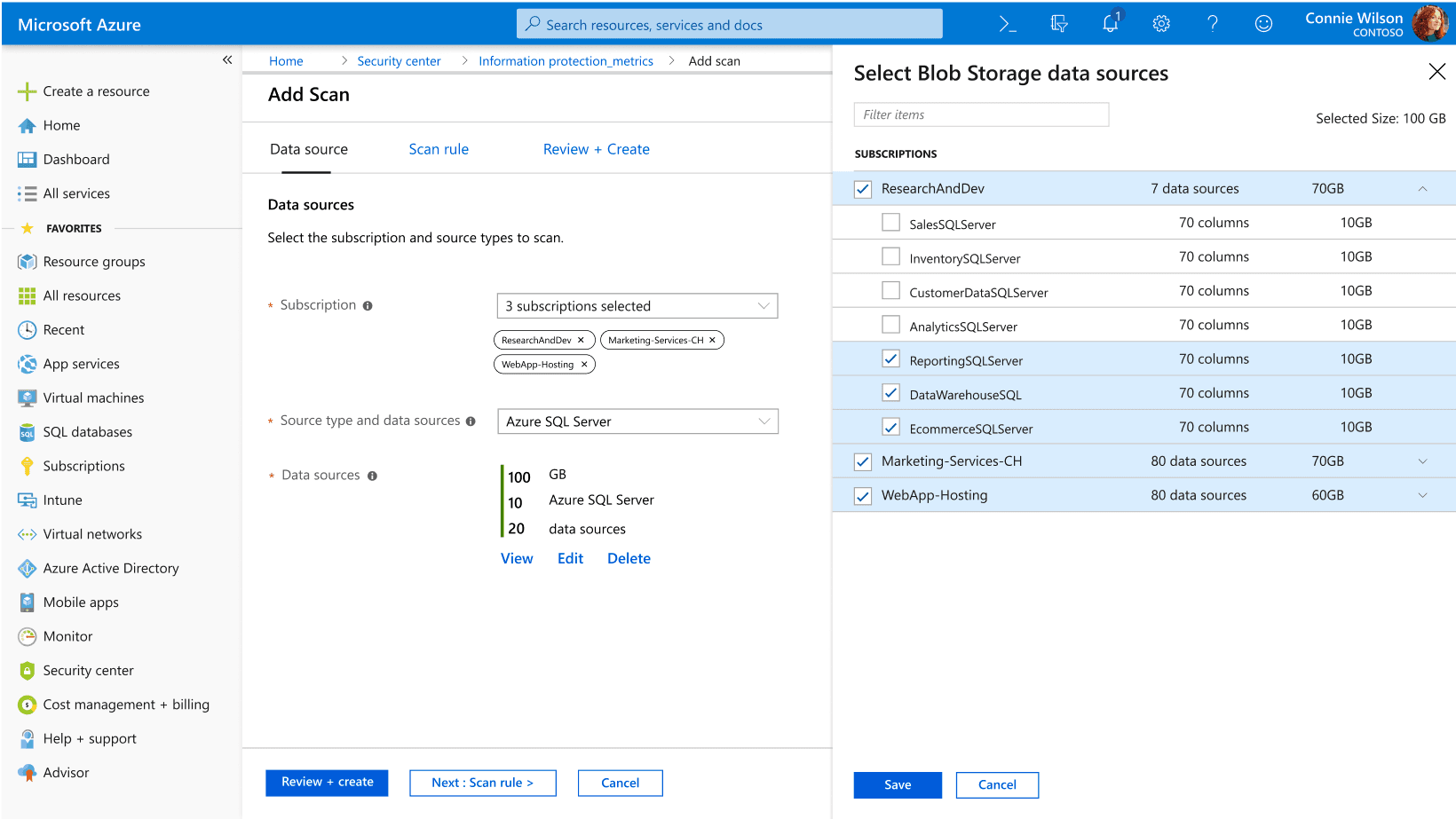Click Cancel in the Add Scan footer

[x=620, y=783]
